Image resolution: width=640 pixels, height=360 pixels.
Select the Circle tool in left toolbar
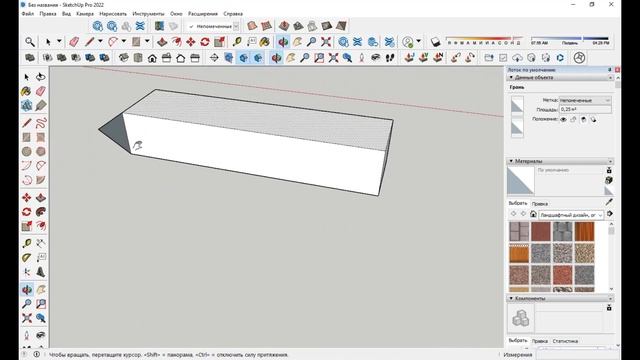coord(27,151)
